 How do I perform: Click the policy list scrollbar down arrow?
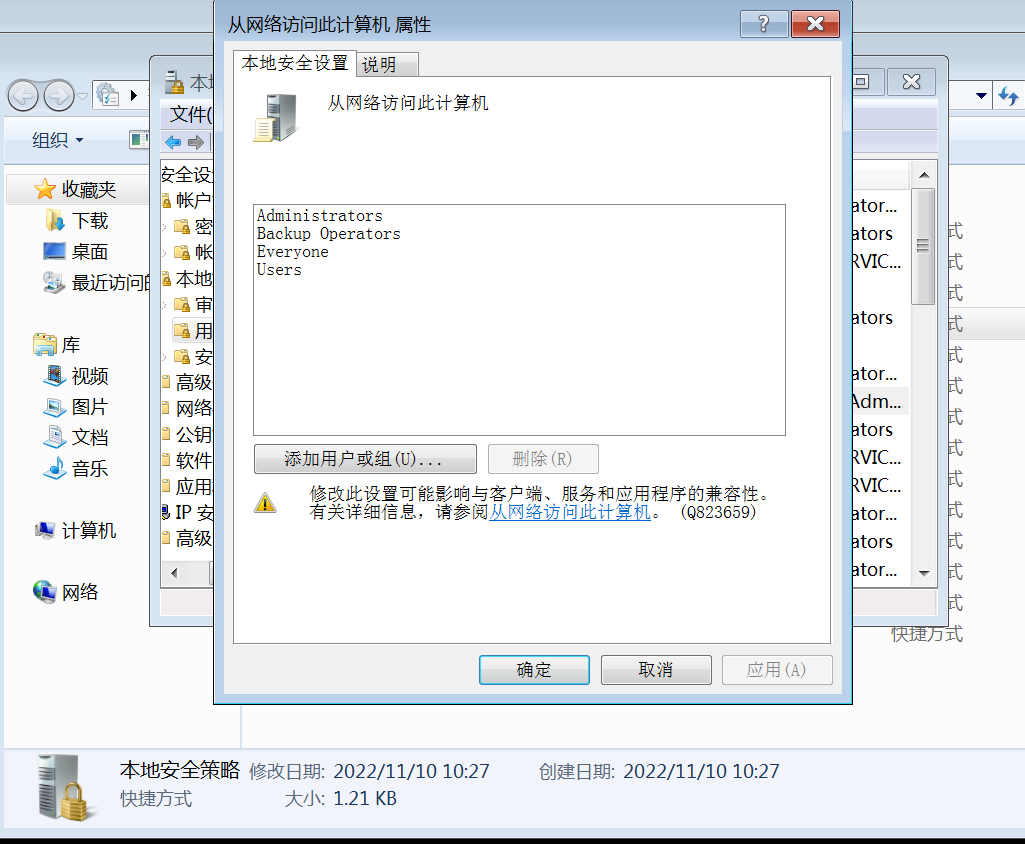coord(924,573)
